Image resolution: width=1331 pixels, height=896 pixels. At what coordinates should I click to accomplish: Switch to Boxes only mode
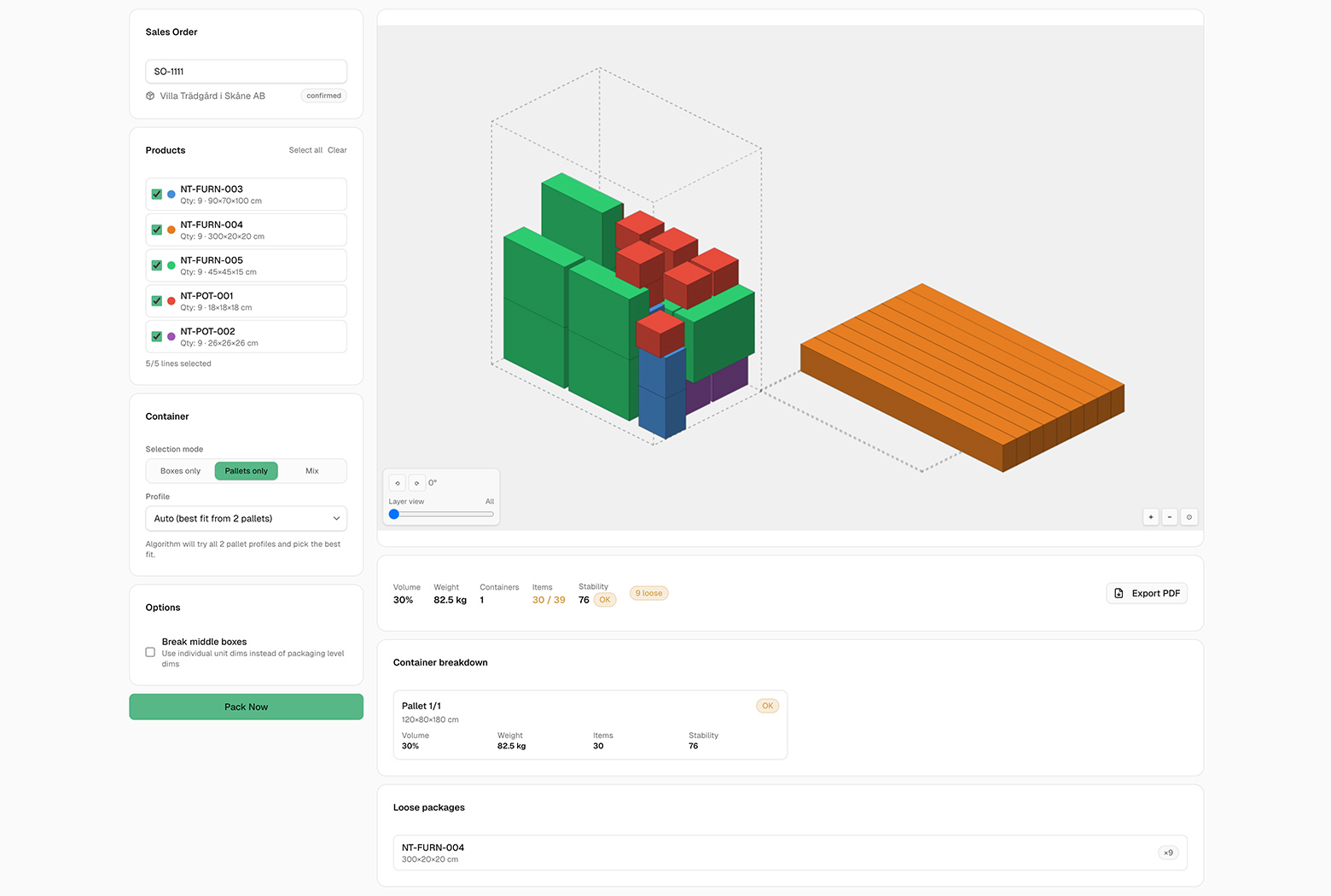[179, 470]
